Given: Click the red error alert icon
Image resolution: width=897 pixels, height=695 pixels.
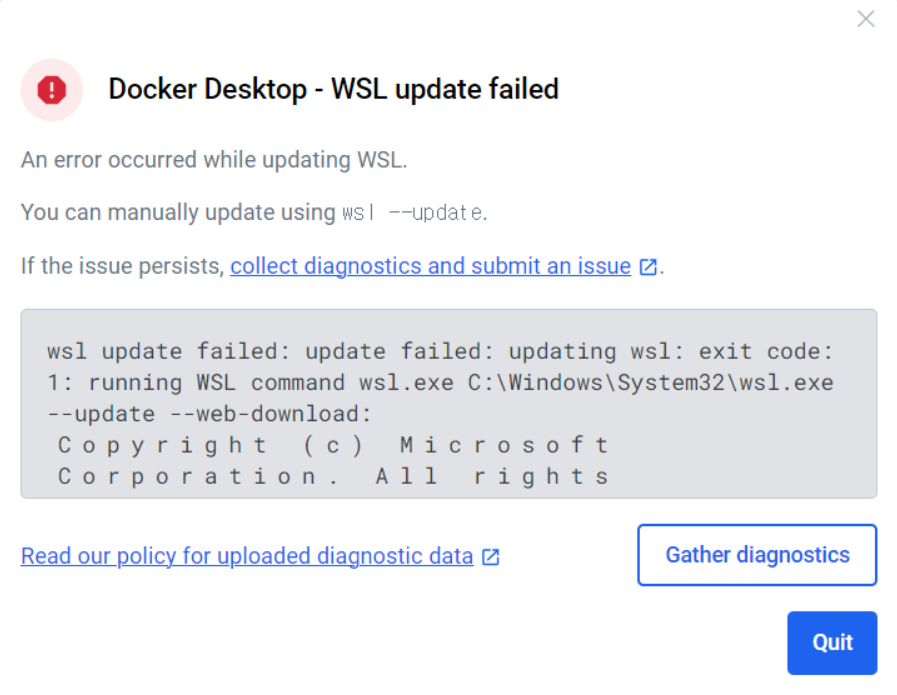Looking at the screenshot, I should click(51, 90).
